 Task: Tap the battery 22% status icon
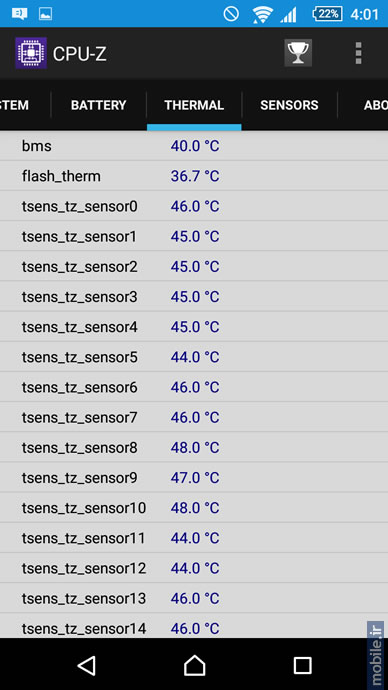pos(327,14)
